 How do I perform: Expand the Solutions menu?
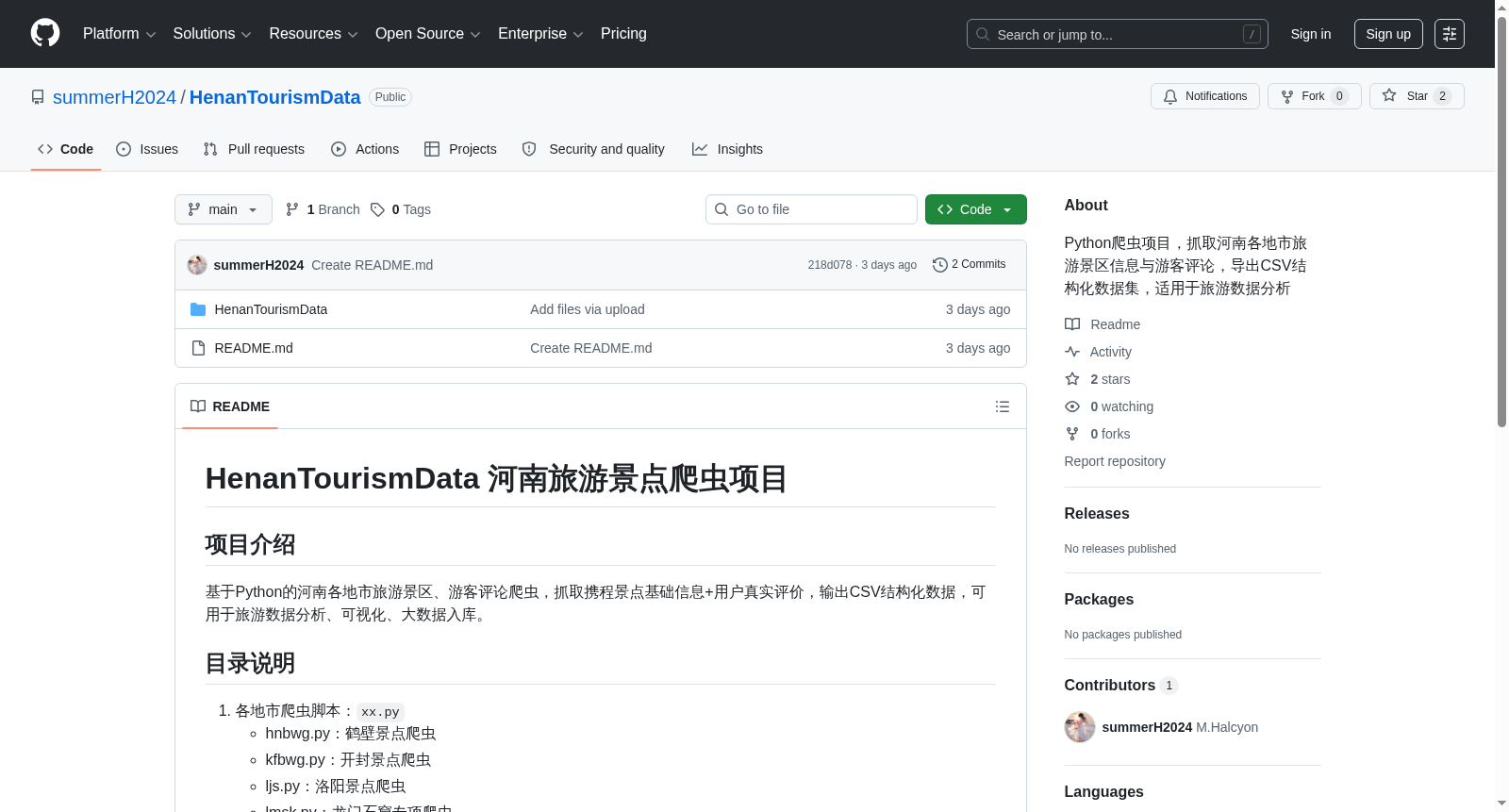(212, 34)
